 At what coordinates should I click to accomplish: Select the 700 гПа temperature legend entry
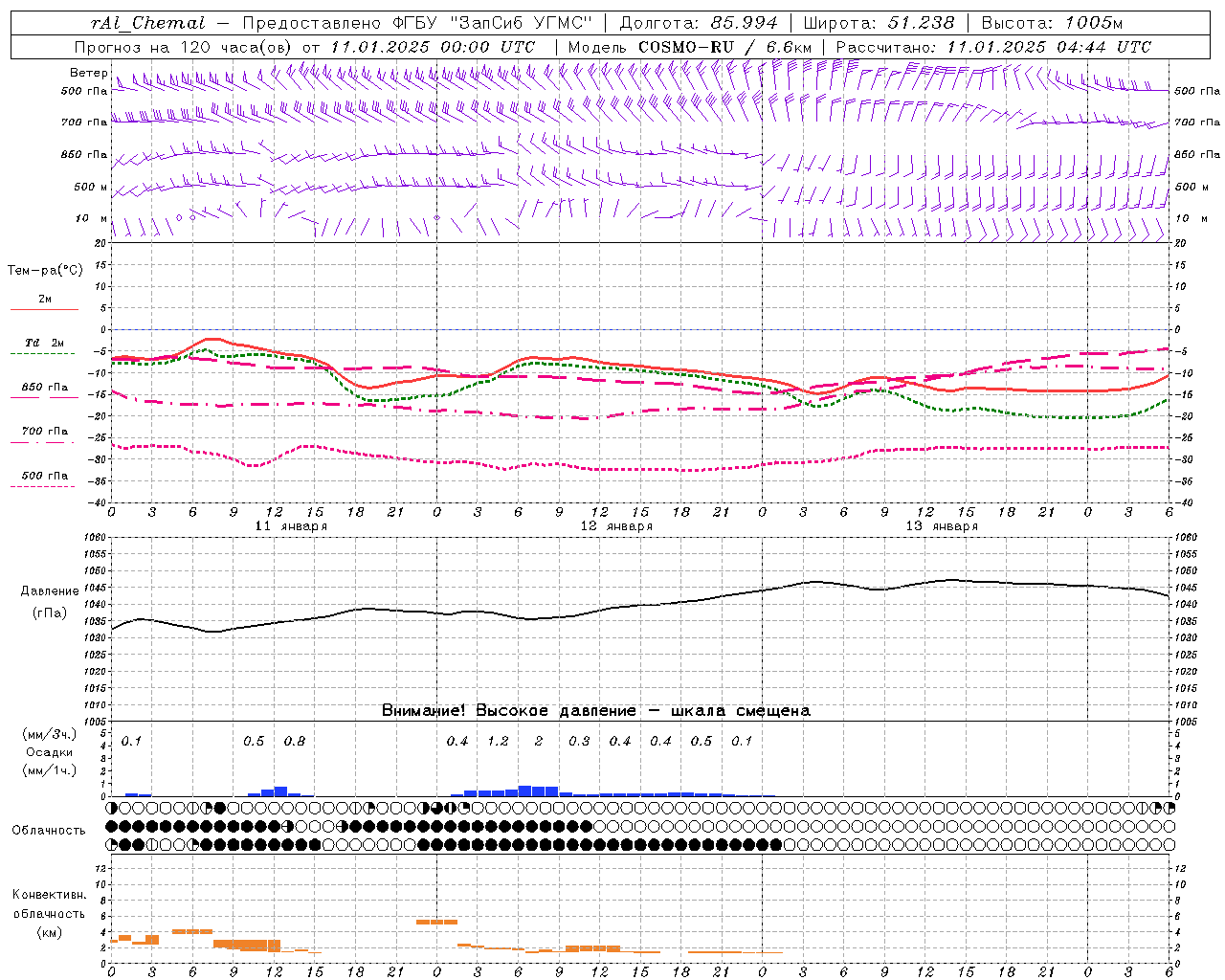tap(45, 432)
